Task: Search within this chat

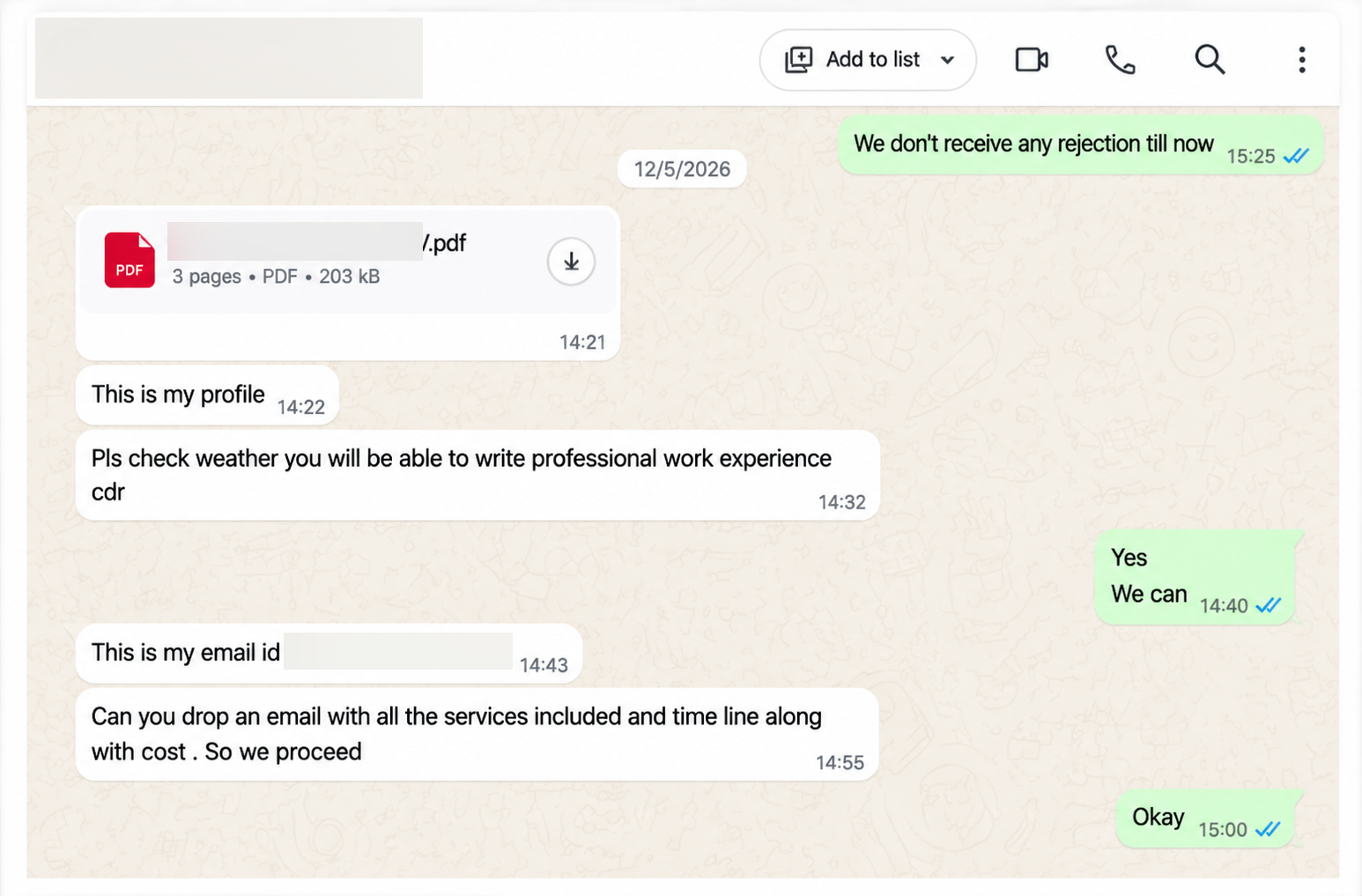Action: (1210, 60)
